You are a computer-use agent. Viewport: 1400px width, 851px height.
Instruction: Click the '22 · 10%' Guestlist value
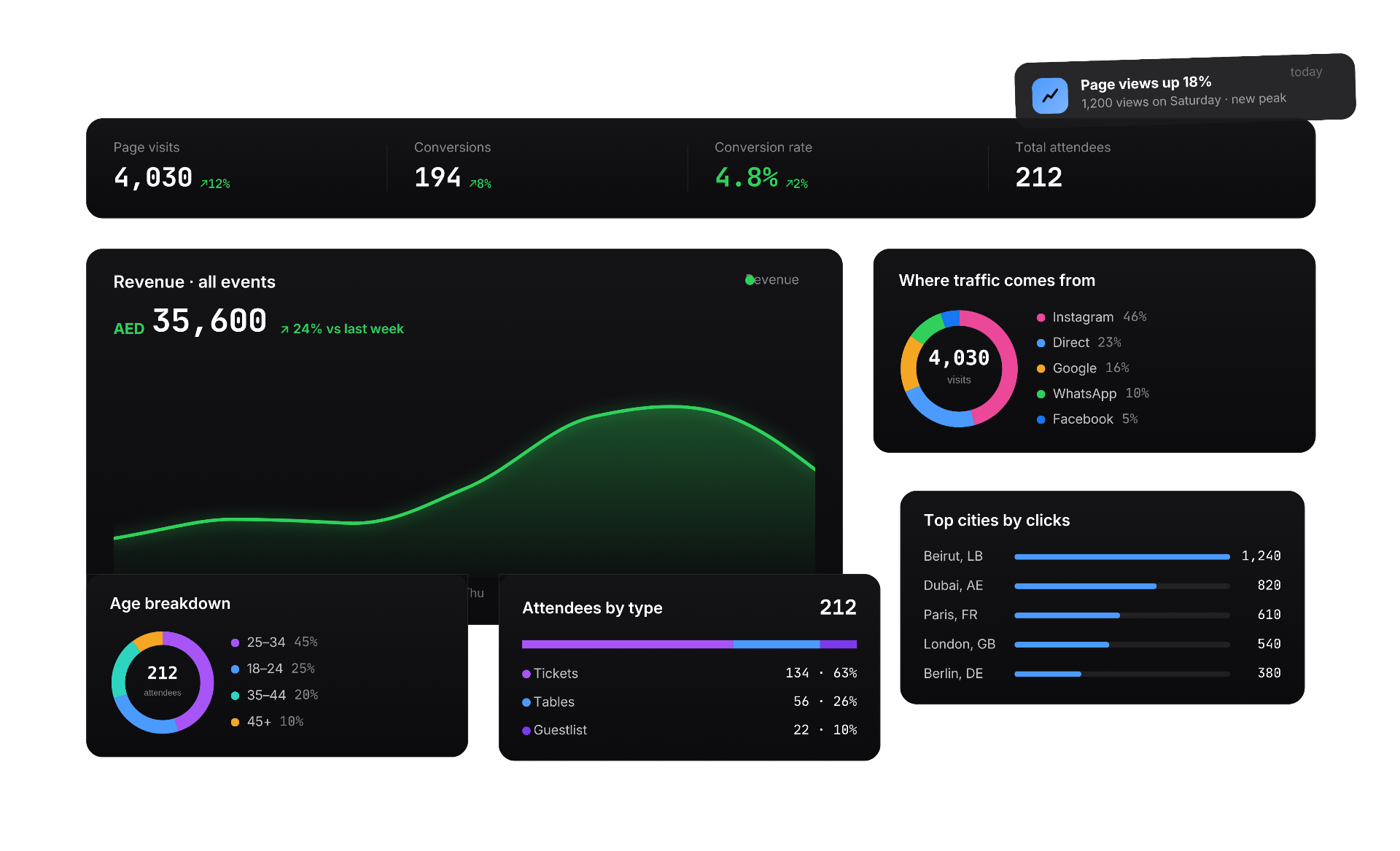point(825,730)
